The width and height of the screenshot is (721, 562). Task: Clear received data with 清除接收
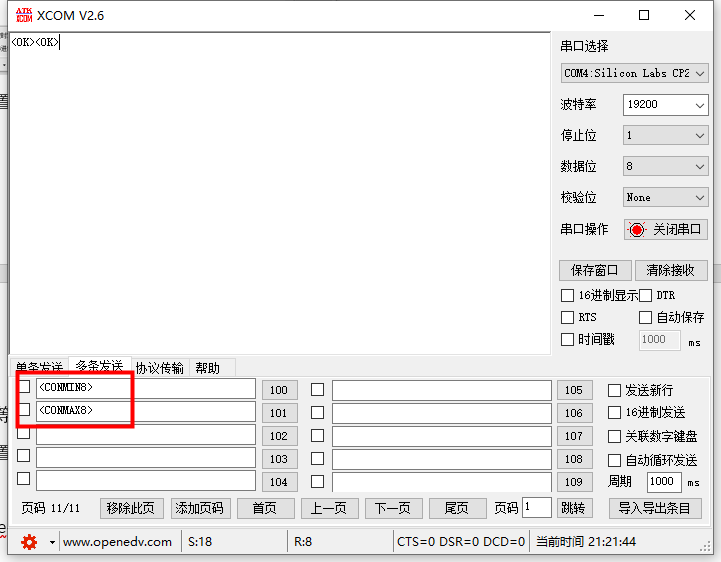(x=671, y=270)
